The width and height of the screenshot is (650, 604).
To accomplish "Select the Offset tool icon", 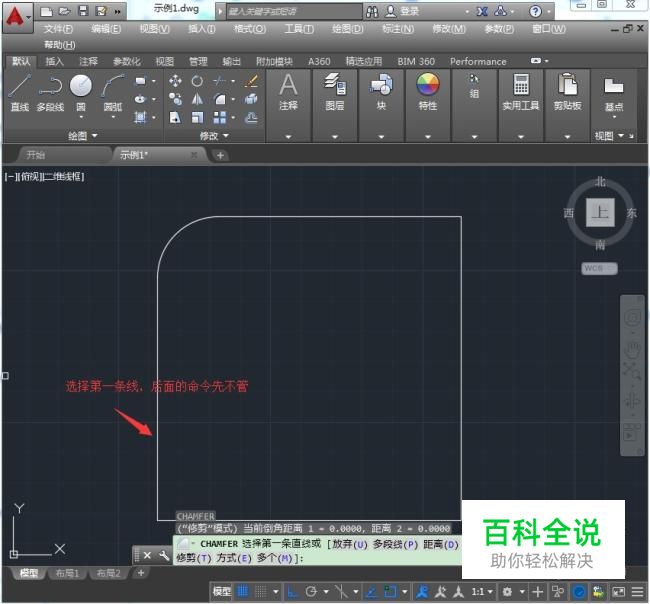I will 251,118.
